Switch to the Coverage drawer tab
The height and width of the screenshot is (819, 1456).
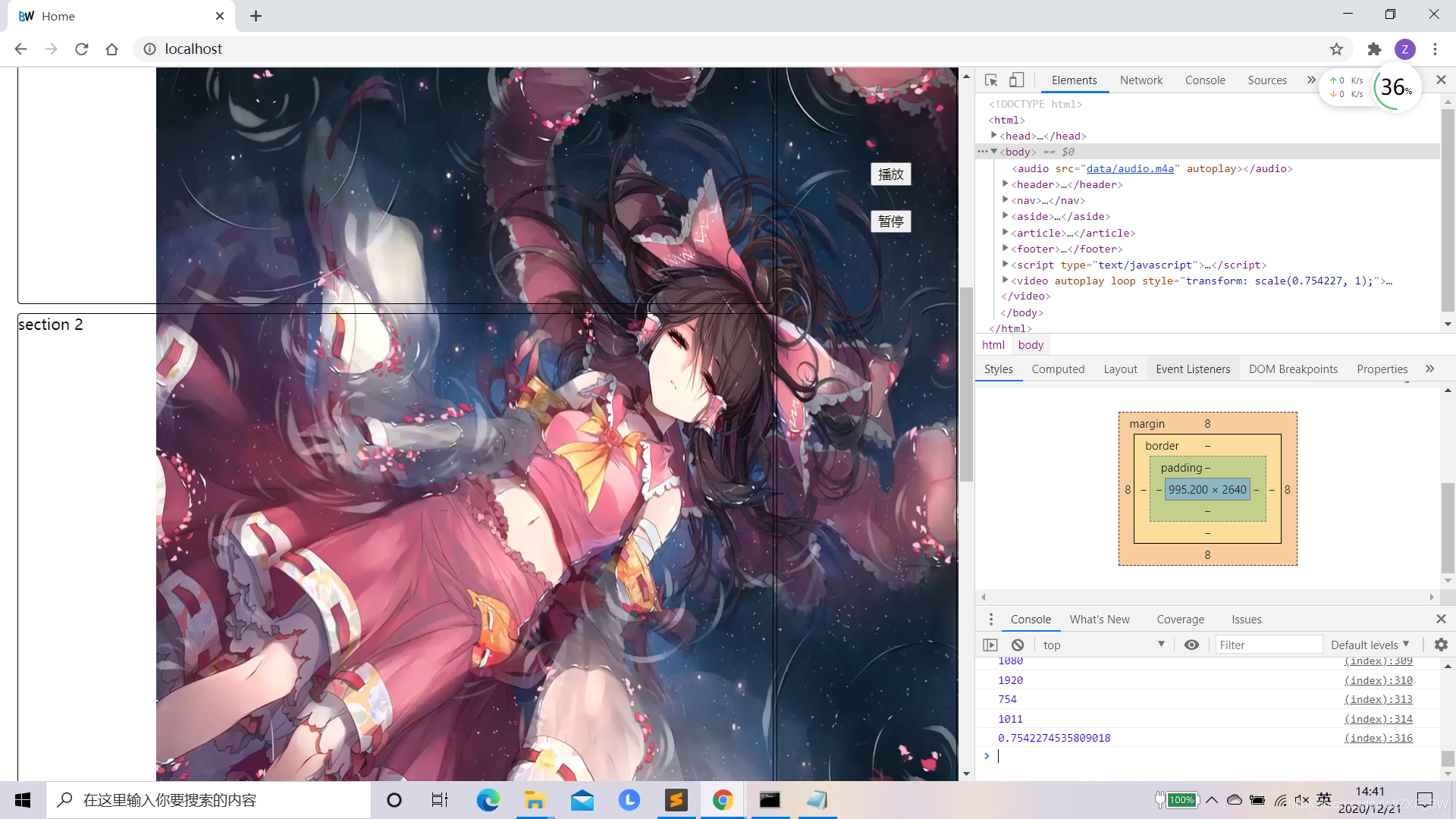point(1180,620)
